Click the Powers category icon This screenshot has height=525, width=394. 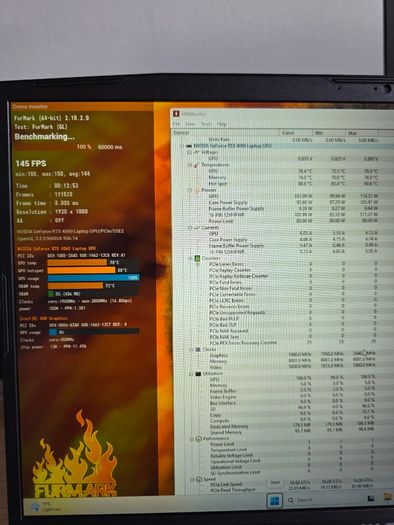click(197, 190)
